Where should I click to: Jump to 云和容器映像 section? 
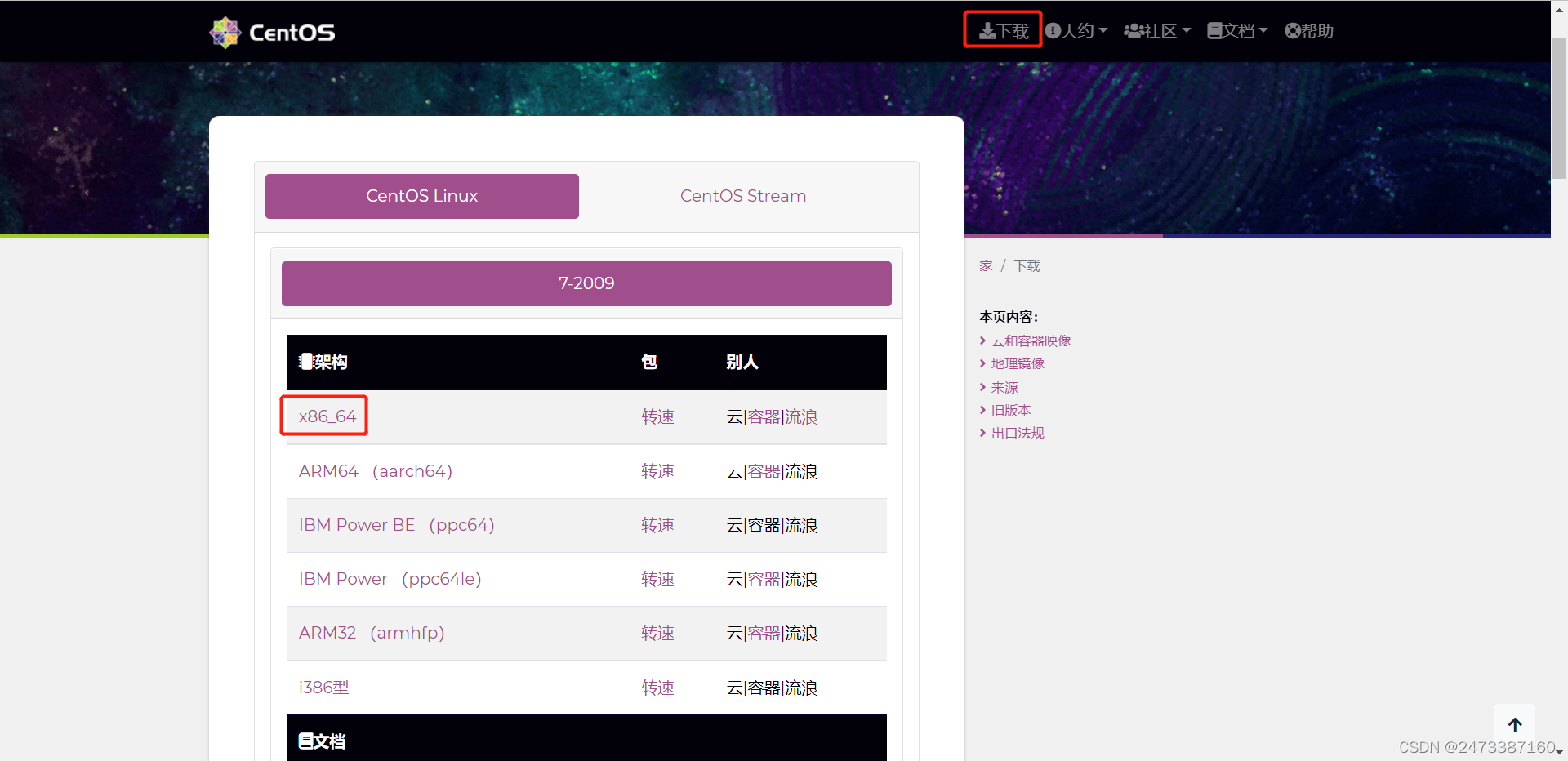[1031, 341]
